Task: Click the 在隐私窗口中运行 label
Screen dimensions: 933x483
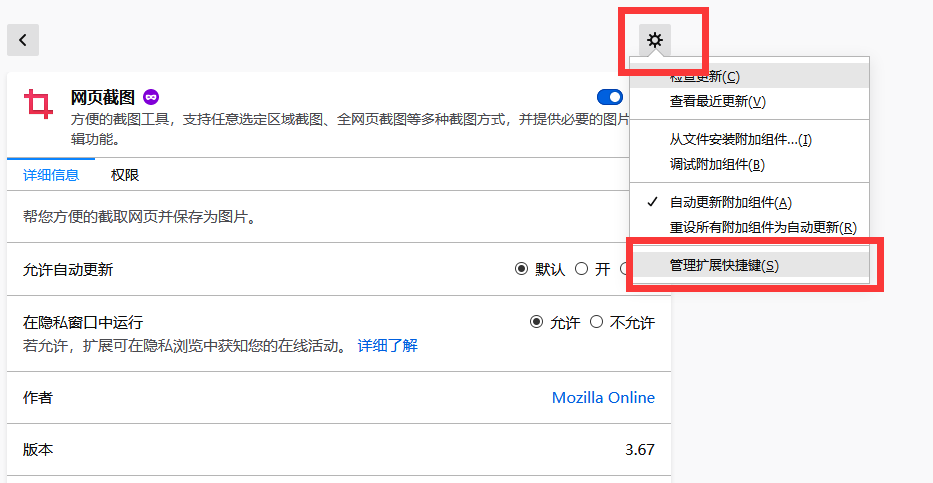Action: click(83, 322)
